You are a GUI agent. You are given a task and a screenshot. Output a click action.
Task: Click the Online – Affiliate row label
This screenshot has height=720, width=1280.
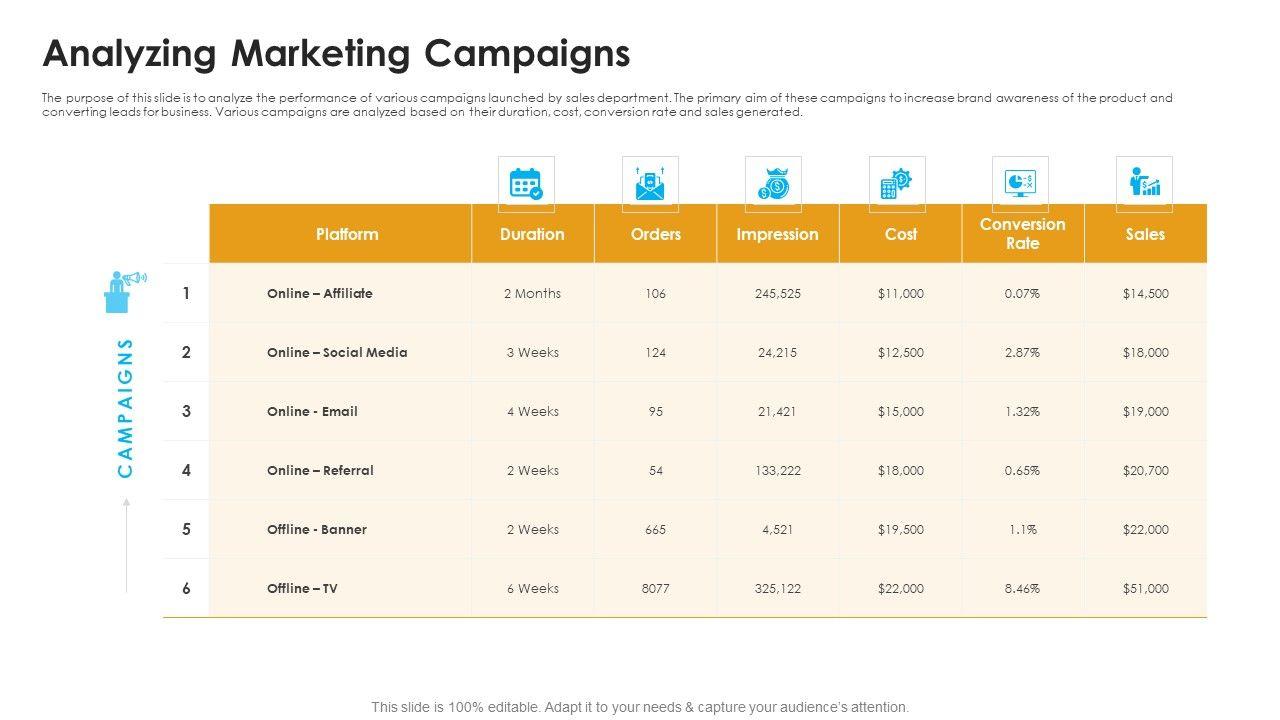(320, 294)
